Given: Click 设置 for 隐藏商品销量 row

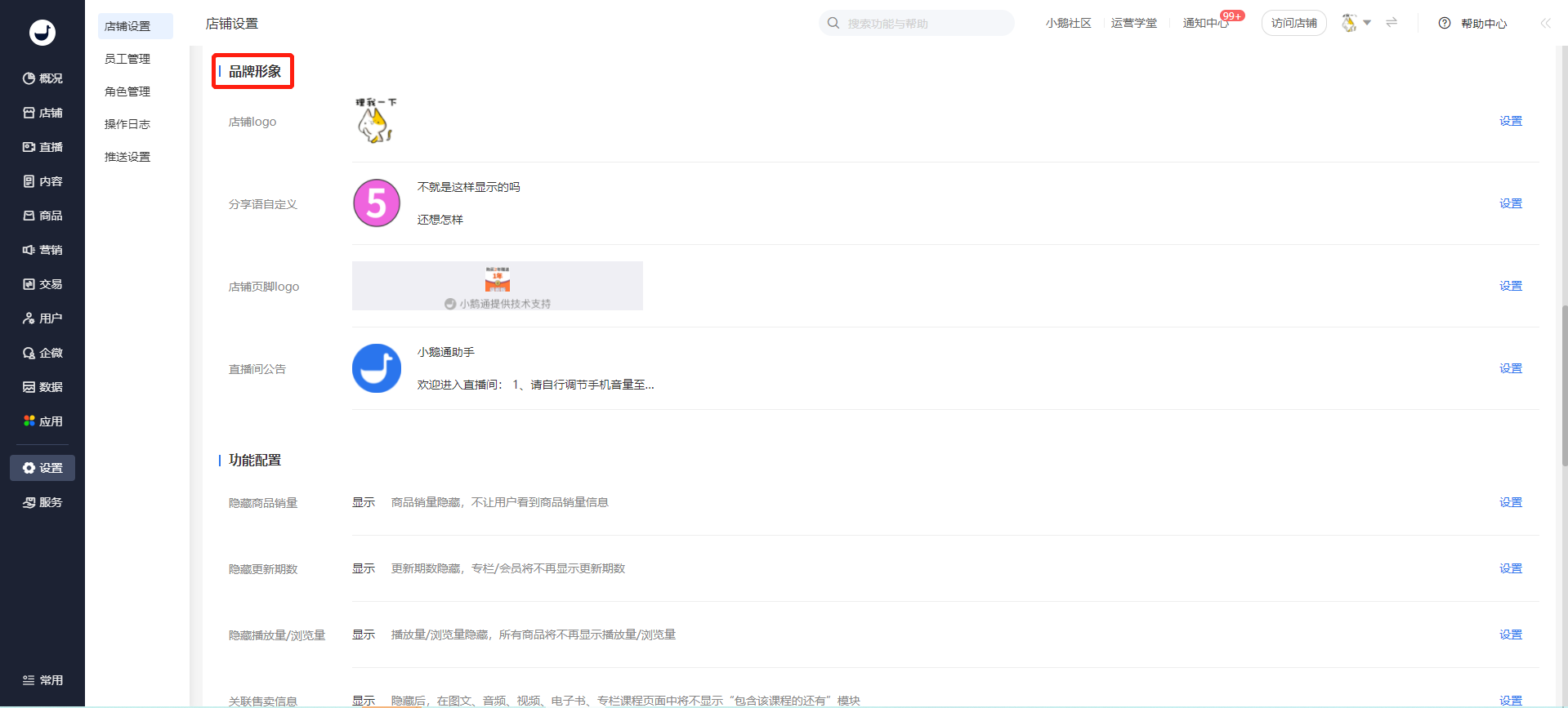Looking at the screenshot, I should click(1511, 502).
